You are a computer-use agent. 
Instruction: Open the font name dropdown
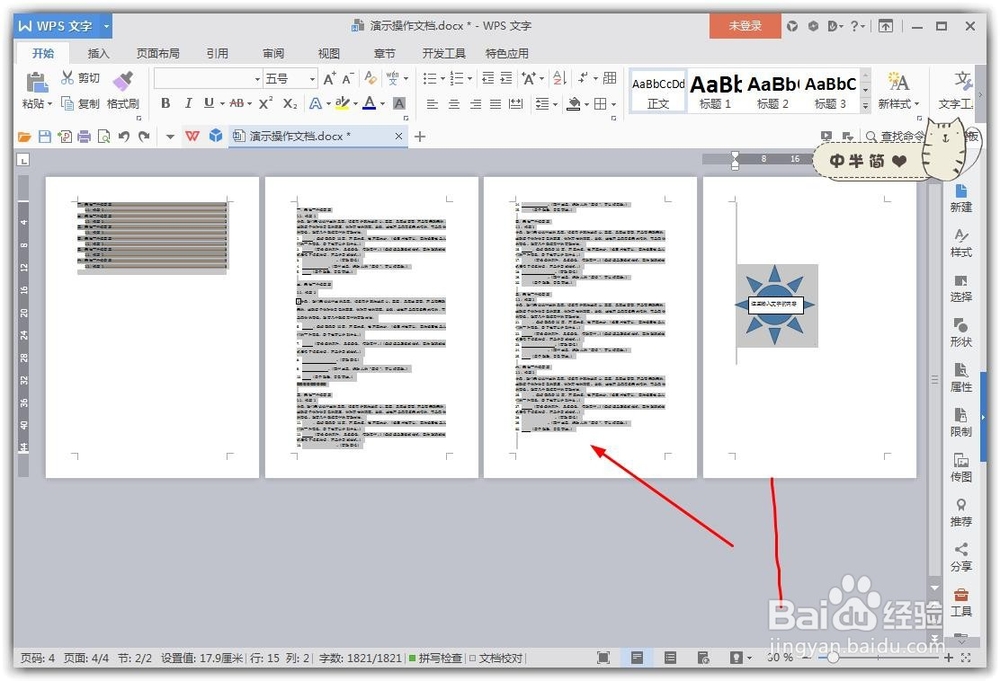(x=258, y=78)
